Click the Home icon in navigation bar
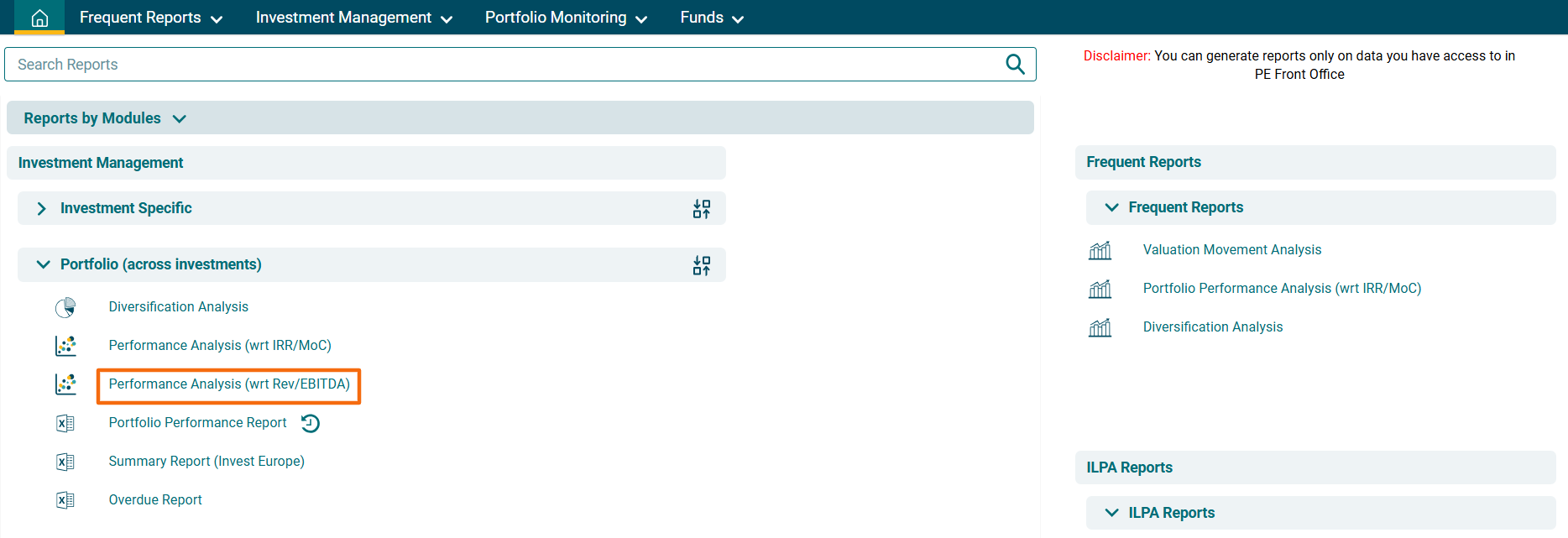Image resolution: width=1568 pixels, height=538 pixels. 39,18
